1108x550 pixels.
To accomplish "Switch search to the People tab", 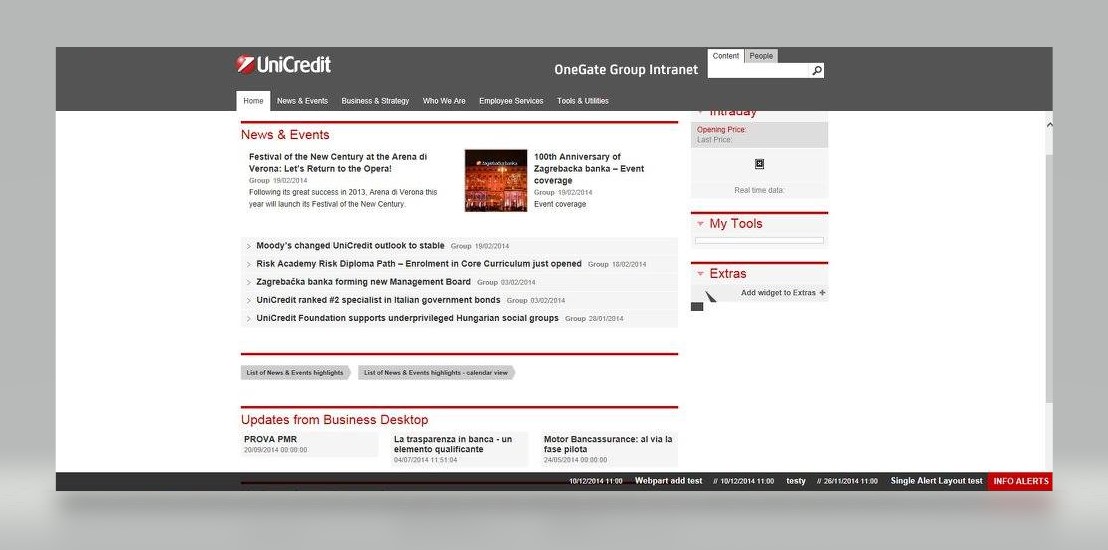I will [x=761, y=56].
